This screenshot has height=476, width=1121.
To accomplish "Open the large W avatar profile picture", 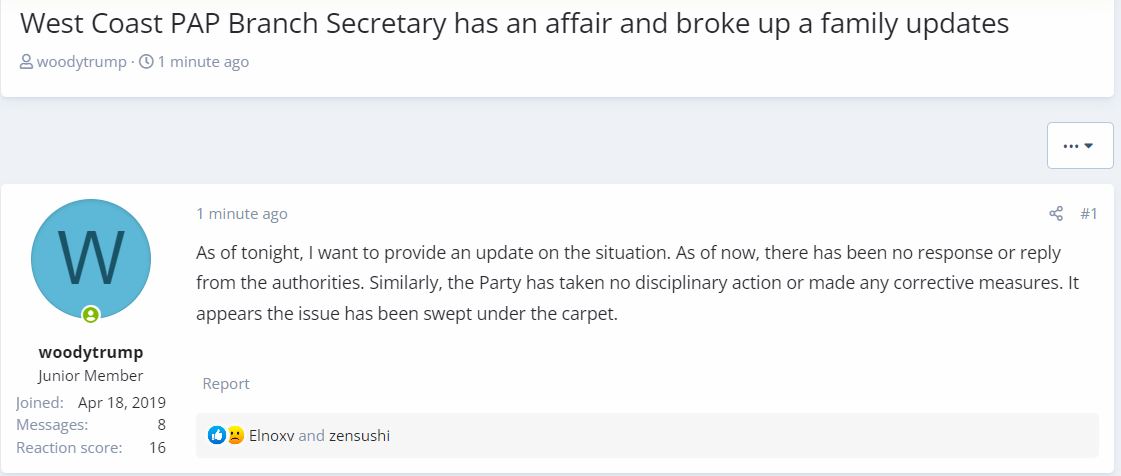I will (x=91, y=258).
